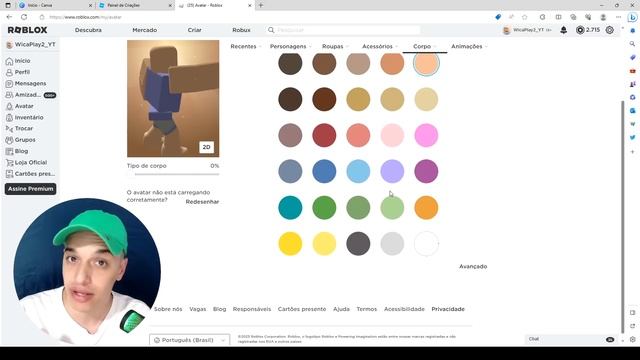Screen dimensions: 640x360
Task: Open the Perfil sidebar icon
Action: [x=9, y=72]
